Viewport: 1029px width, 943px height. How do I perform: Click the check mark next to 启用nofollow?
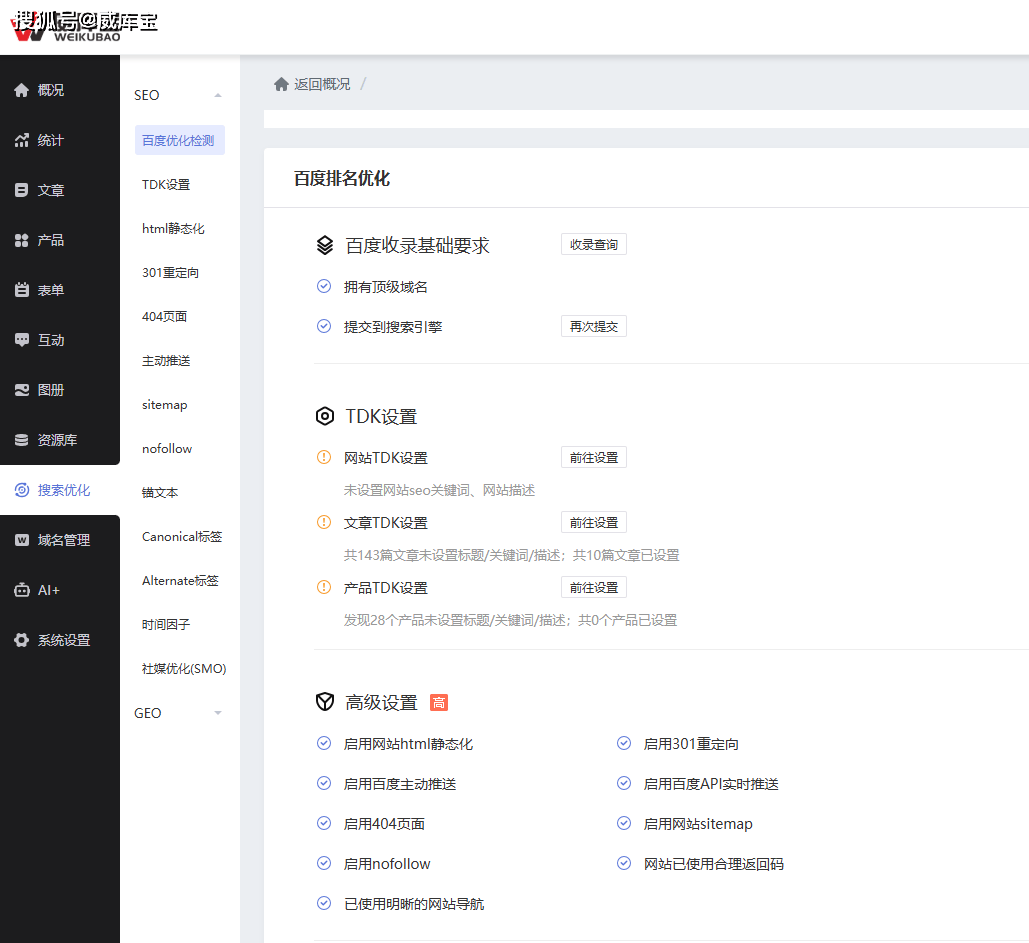pos(324,863)
